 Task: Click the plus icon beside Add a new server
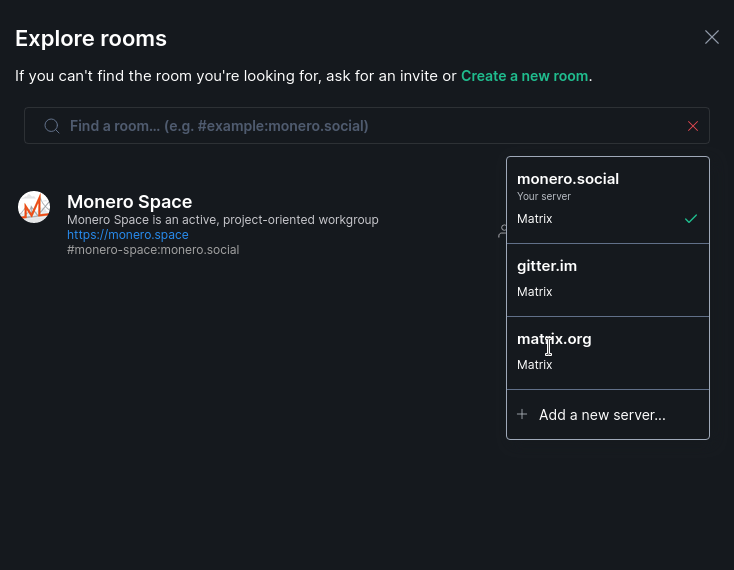pos(522,414)
